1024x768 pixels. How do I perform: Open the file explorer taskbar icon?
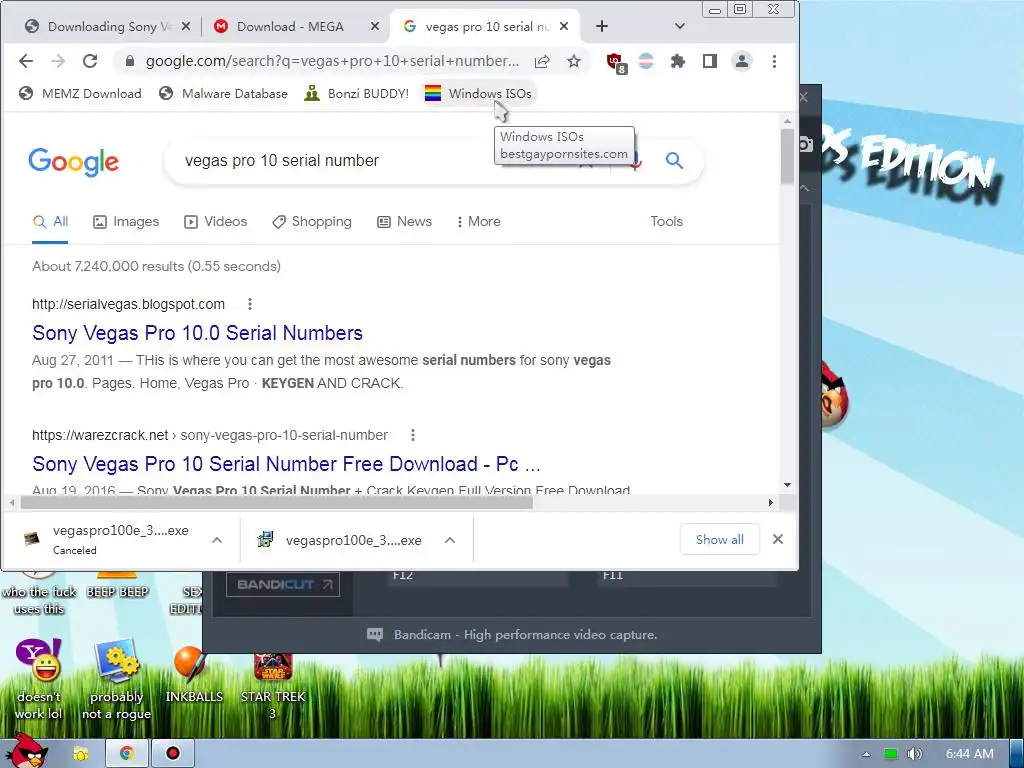tap(80, 754)
